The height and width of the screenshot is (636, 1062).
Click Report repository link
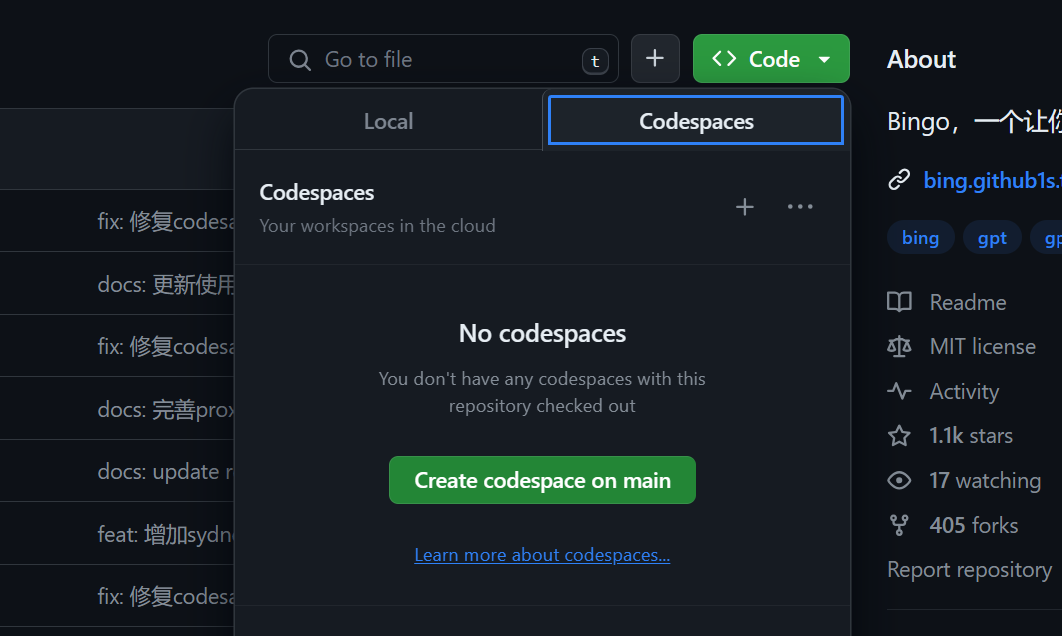point(969,570)
